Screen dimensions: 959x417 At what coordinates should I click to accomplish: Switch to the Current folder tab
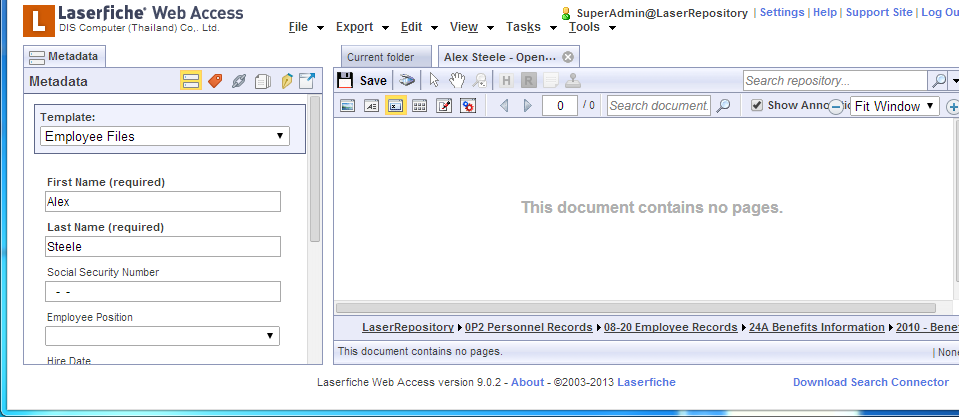coord(385,57)
